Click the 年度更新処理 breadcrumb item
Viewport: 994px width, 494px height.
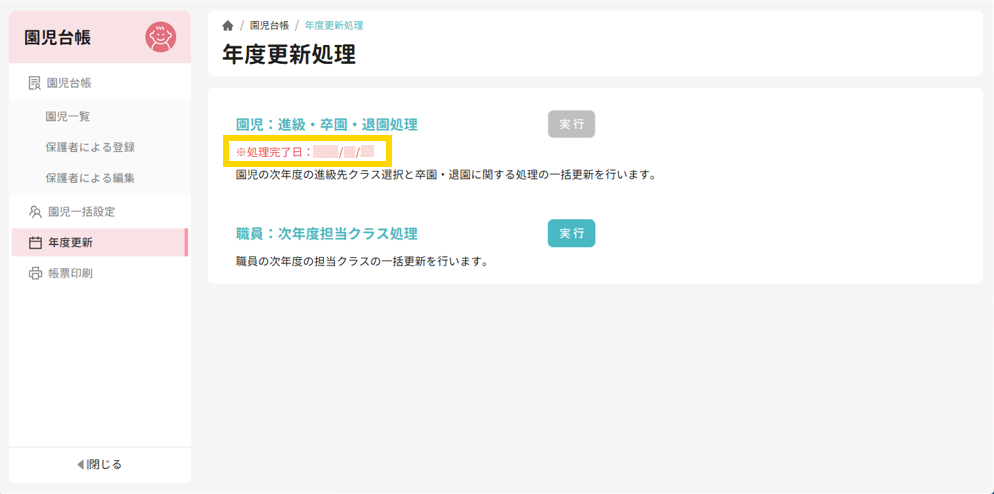[x=334, y=26]
